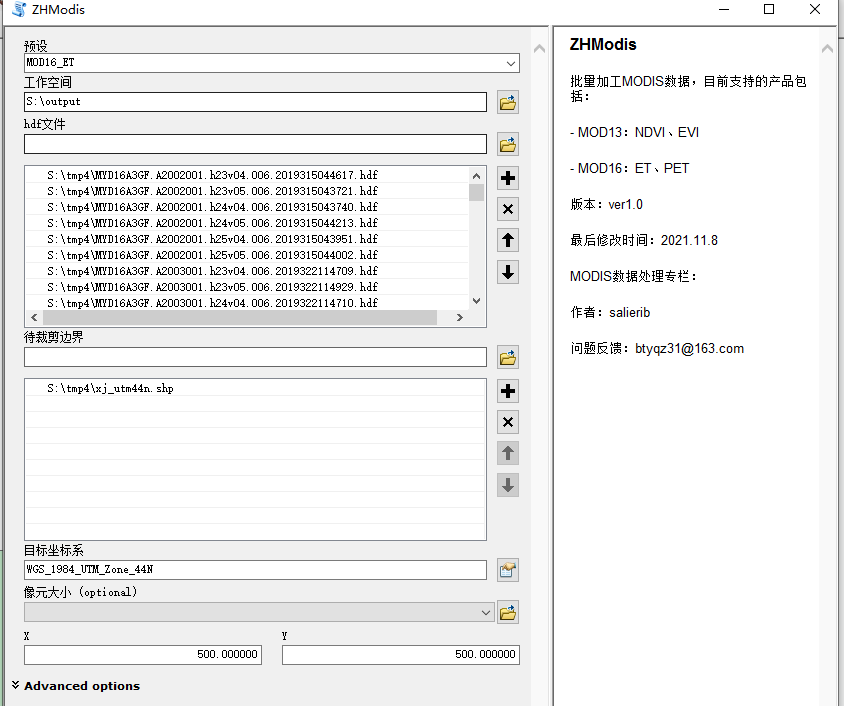Select hdf row h25v04.006.2019315043951.hdf

tap(248, 239)
